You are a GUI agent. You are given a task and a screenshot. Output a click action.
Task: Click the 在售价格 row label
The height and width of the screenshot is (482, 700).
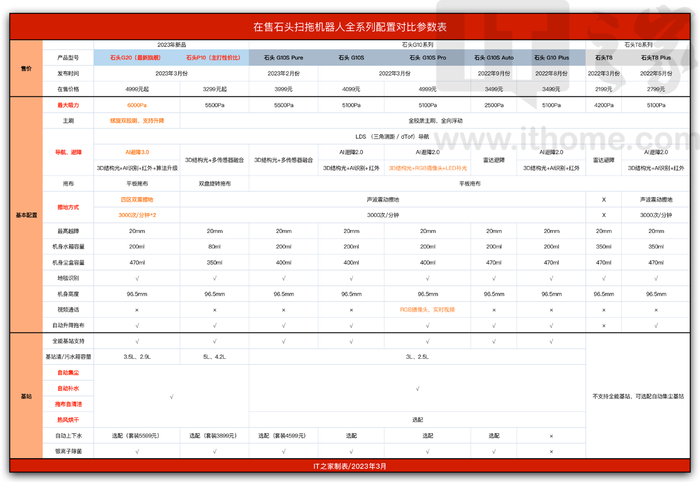coord(68,89)
